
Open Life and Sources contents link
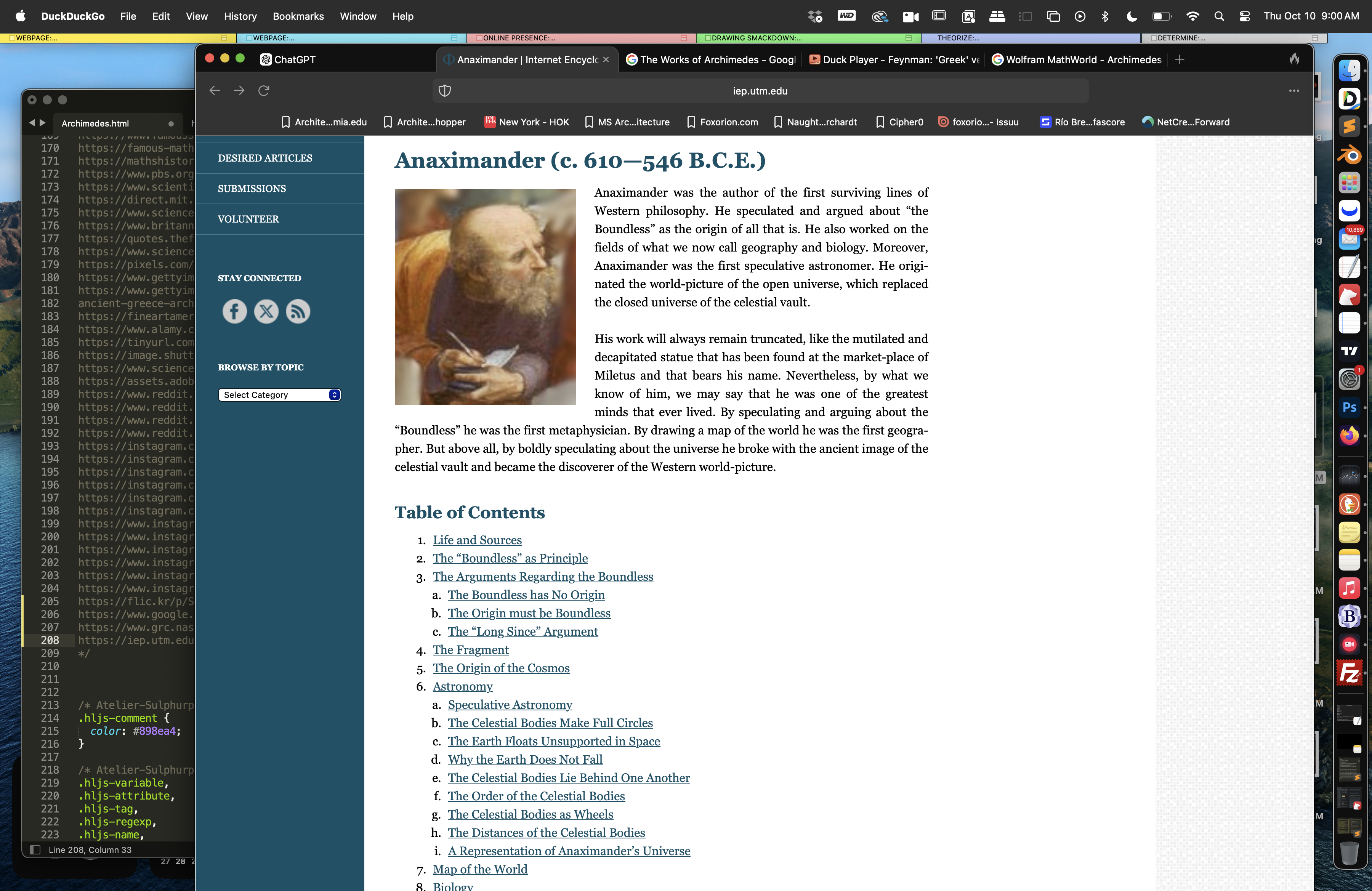[477, 540]
